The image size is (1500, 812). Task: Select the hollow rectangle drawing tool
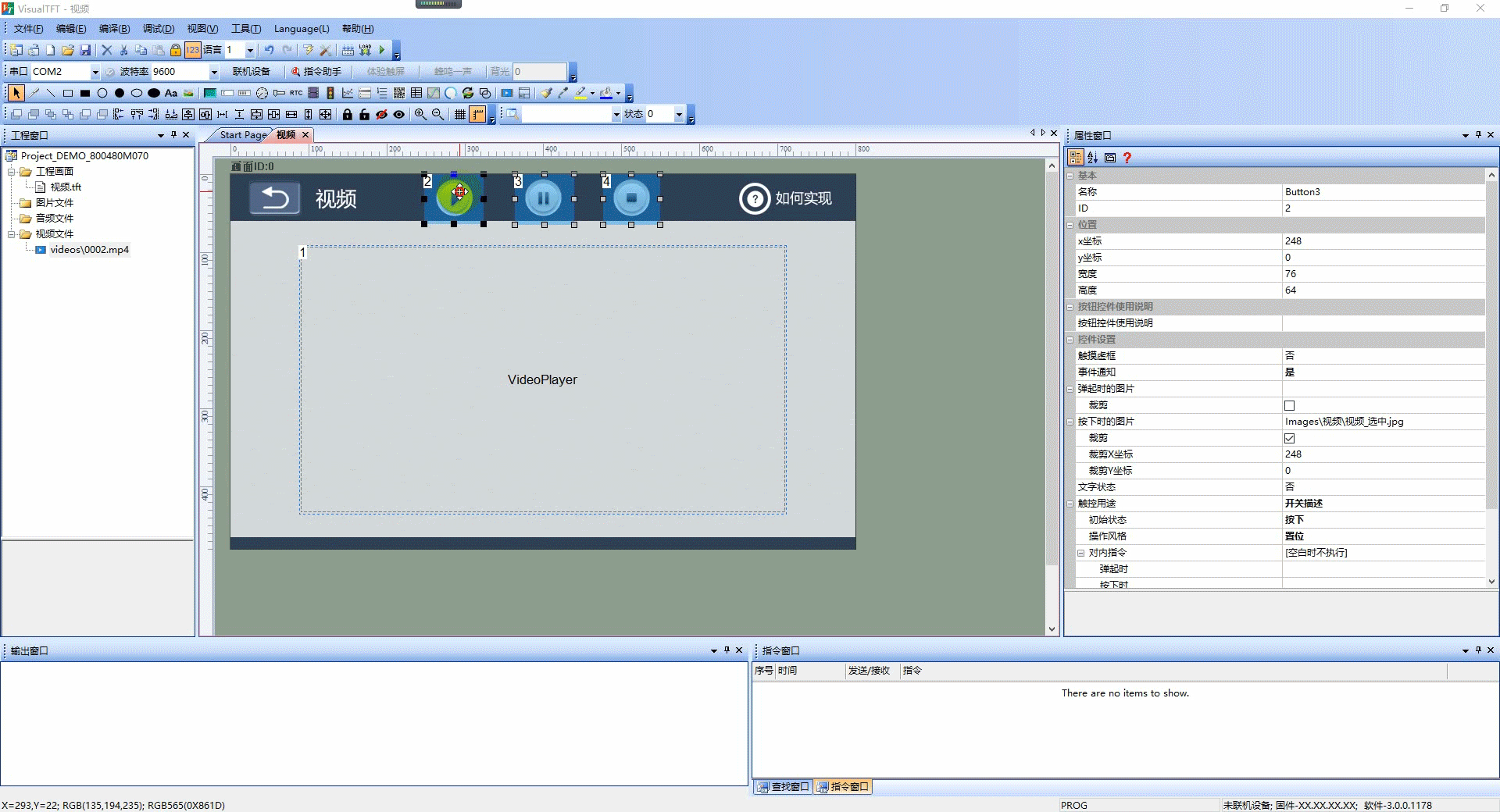68,93
